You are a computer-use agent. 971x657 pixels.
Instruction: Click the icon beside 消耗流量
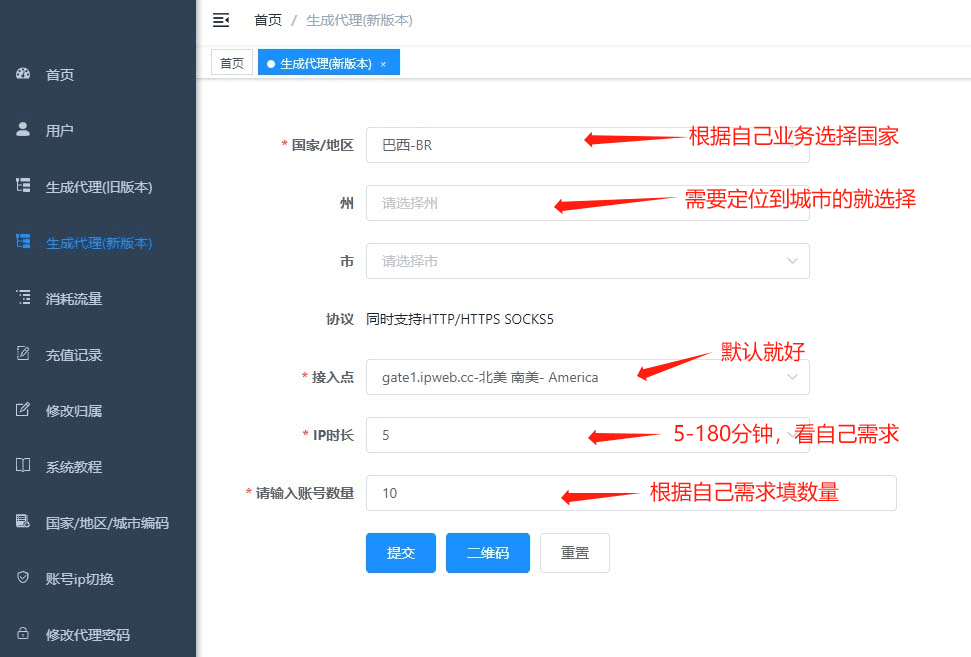coord(23,298)
